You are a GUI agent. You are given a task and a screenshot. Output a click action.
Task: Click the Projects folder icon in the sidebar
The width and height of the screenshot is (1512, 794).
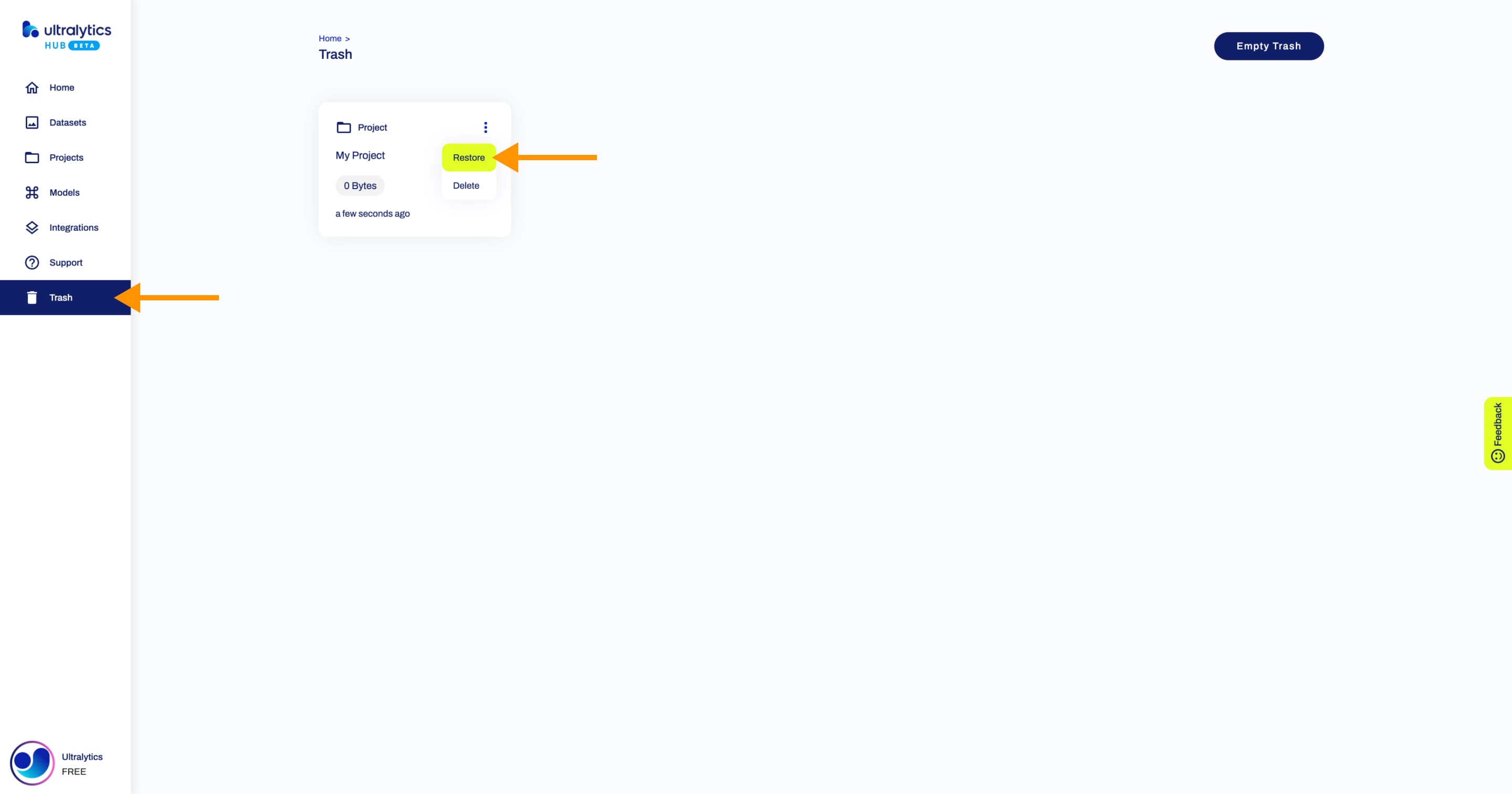pyautogui.click(x=31, y=157)
